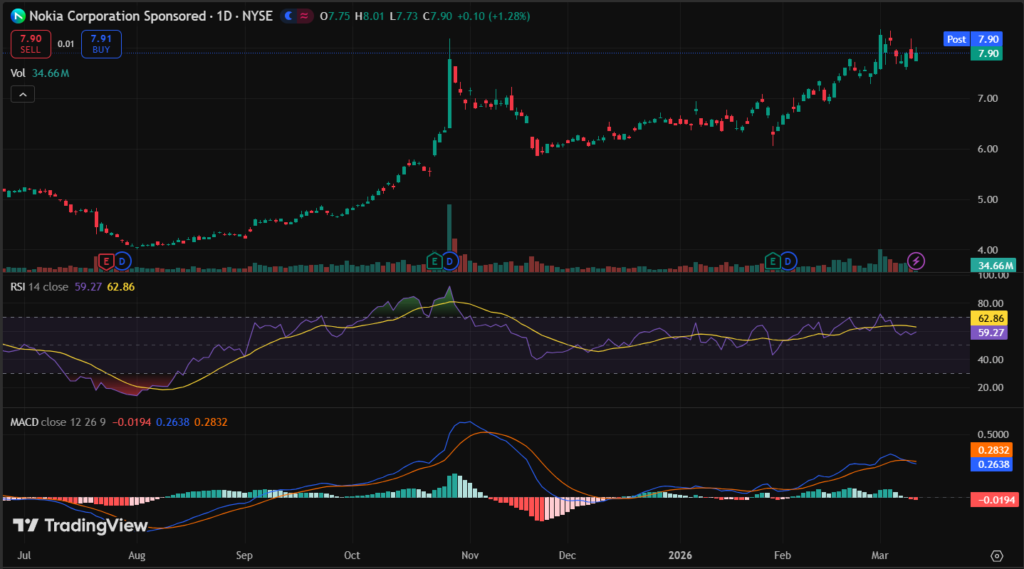Click the Post market price label
The height and width of the screenshot is (569, 1024).
pos(957,39)
